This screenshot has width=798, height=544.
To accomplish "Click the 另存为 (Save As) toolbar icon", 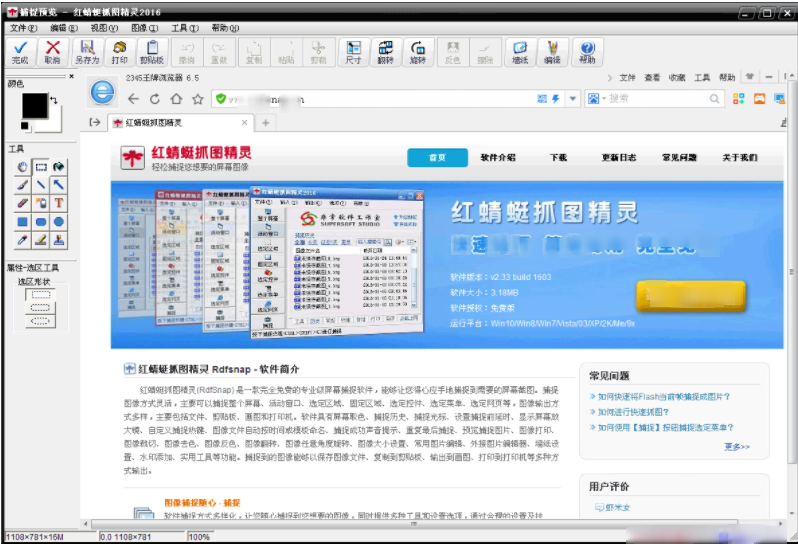I will 87,52.
